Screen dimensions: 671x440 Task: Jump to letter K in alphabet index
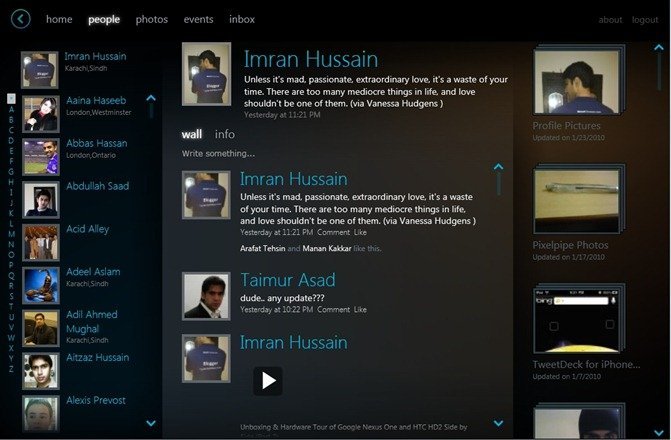12,213
